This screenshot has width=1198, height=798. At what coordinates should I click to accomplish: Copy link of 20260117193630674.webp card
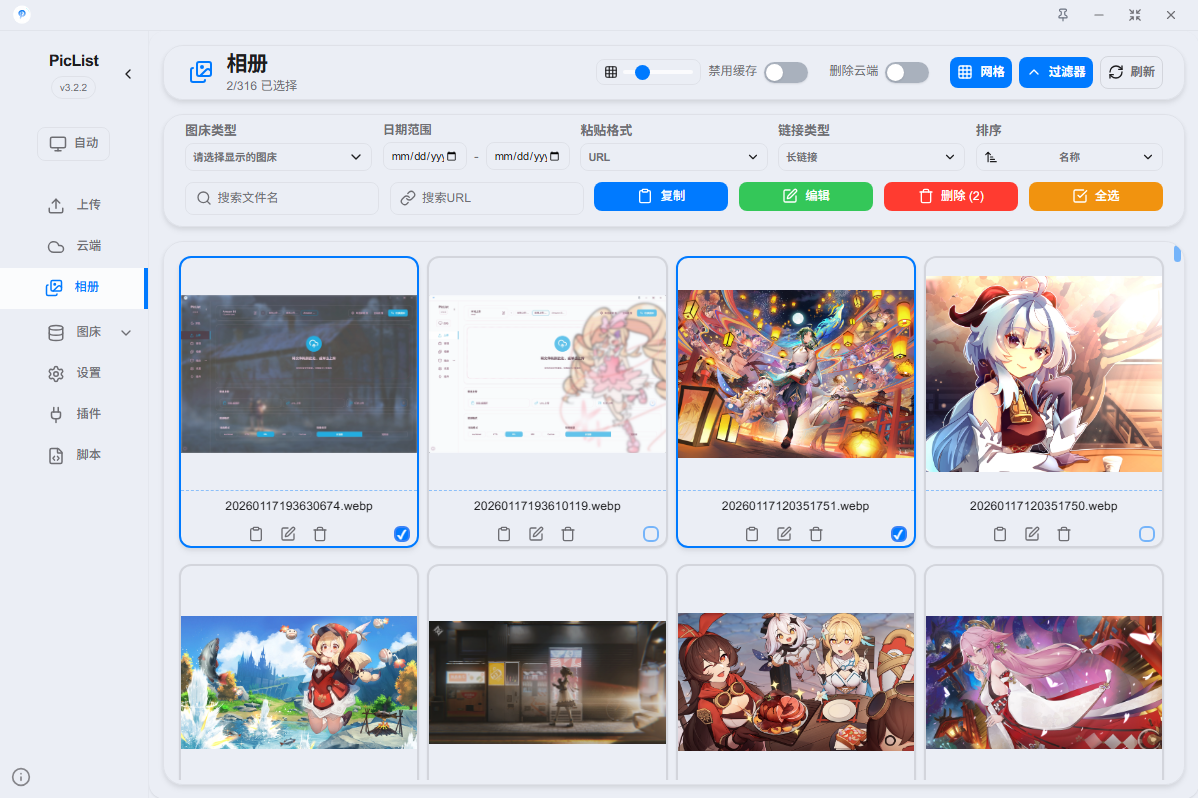(256, 534)
